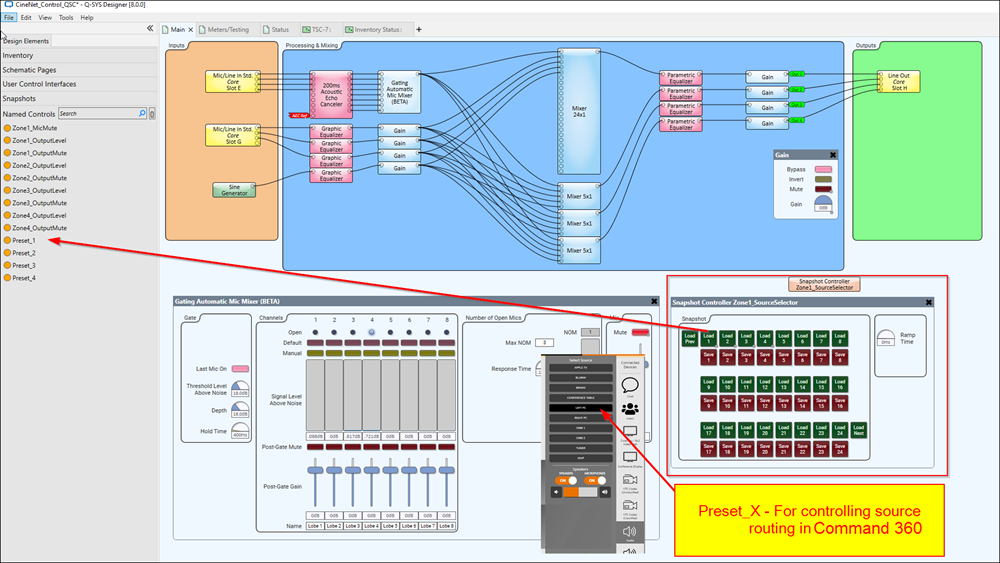Expand the User Control Interfaces section
Image resolution: width=1000 pixels, height=563 pixels.
[x=39, y=84]
